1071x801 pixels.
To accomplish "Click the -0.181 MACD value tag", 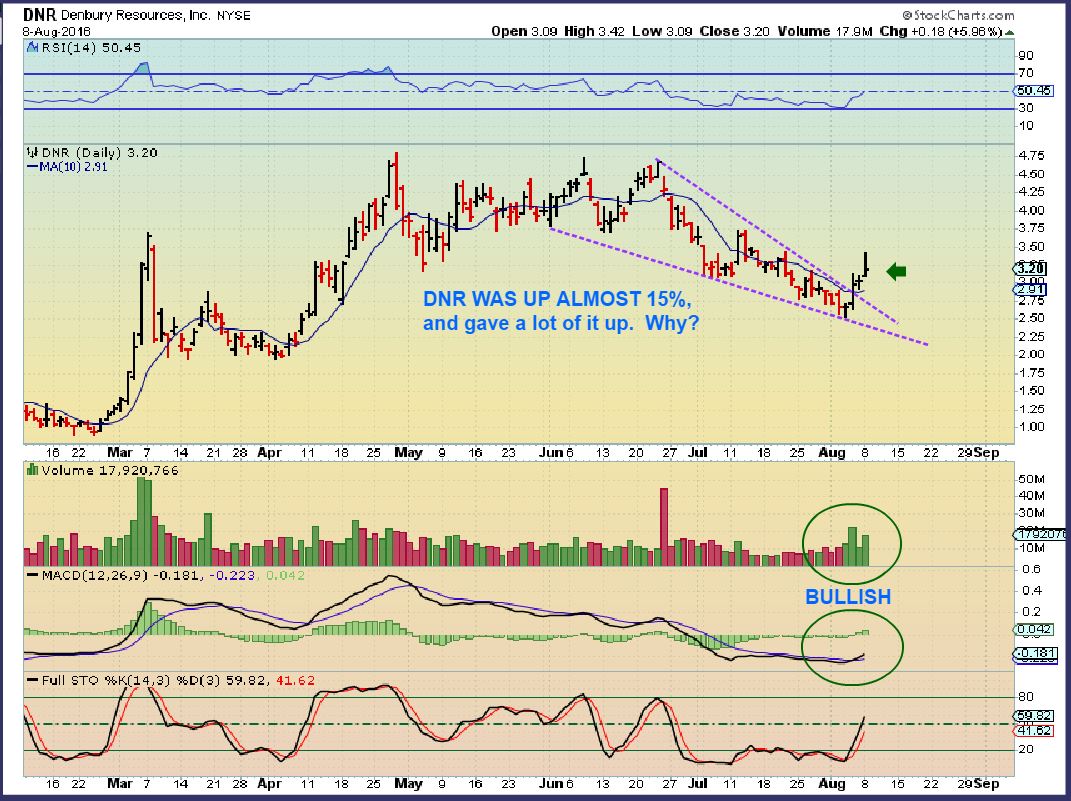I will click(1035, 653).
